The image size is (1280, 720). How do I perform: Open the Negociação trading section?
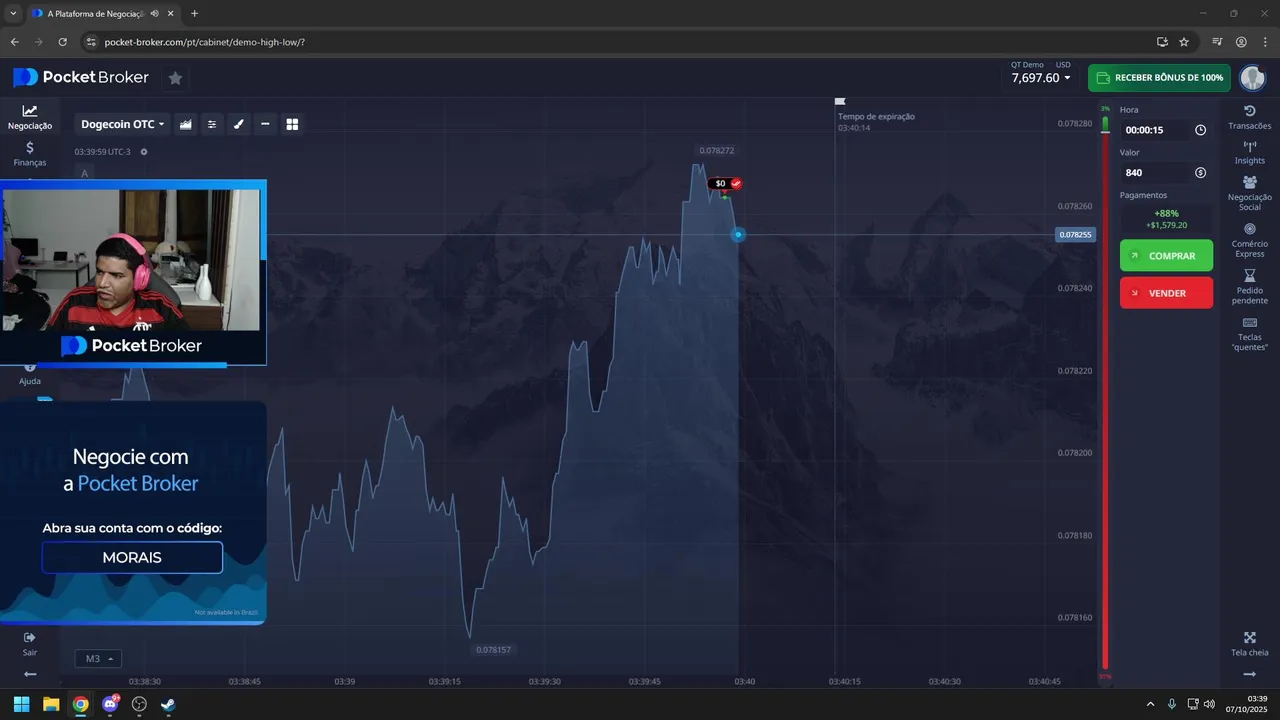(30, 117)
